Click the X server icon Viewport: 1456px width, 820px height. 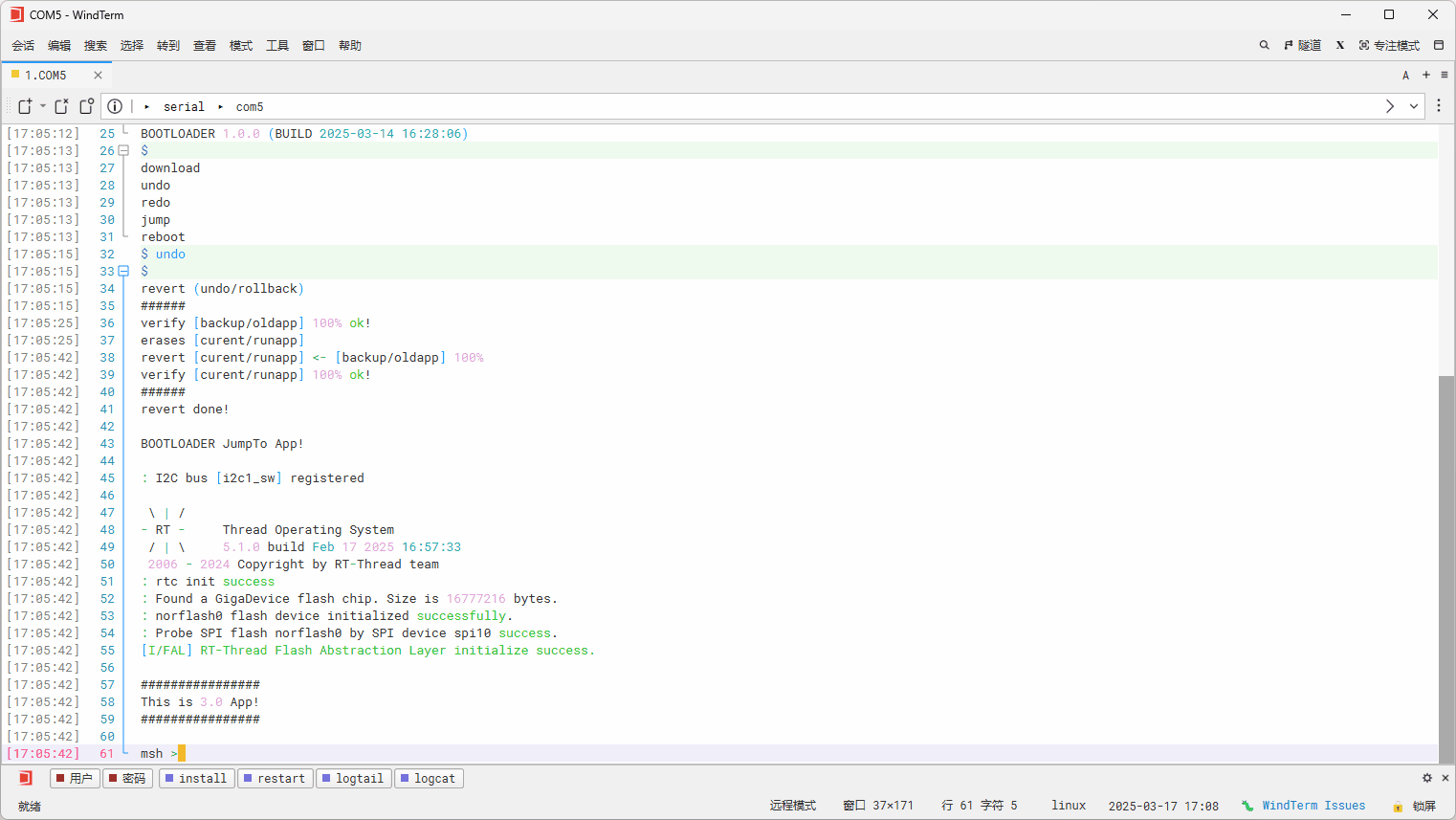coord(1340,45)
